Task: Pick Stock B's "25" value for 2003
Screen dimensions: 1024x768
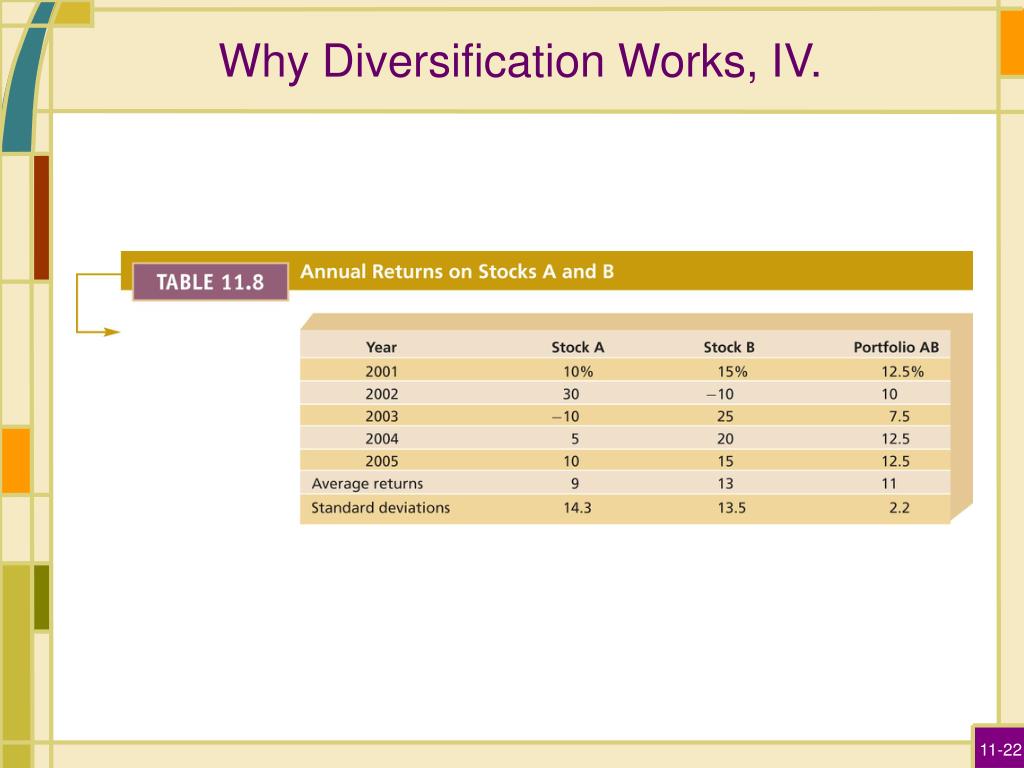Action: pyautogui.click(x=725, y=416)
